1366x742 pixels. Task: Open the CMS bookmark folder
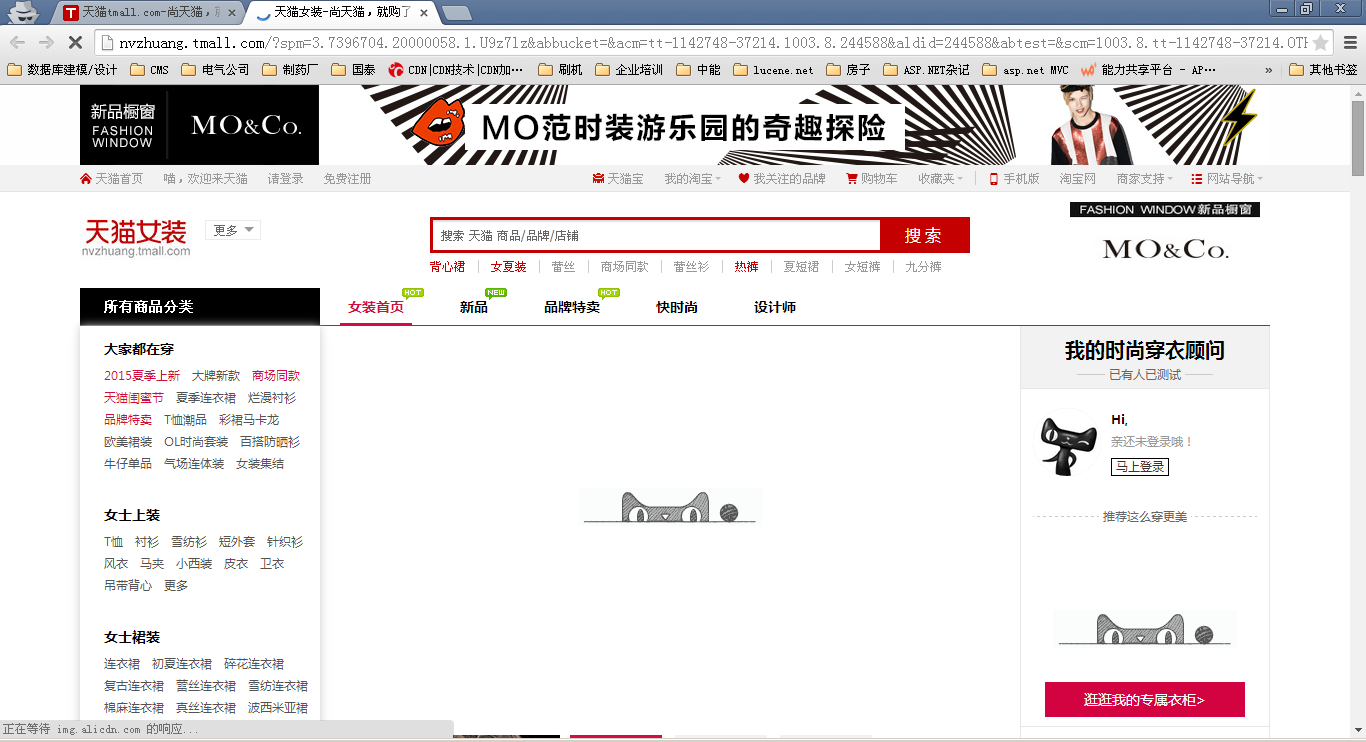(x=149, y=70)
